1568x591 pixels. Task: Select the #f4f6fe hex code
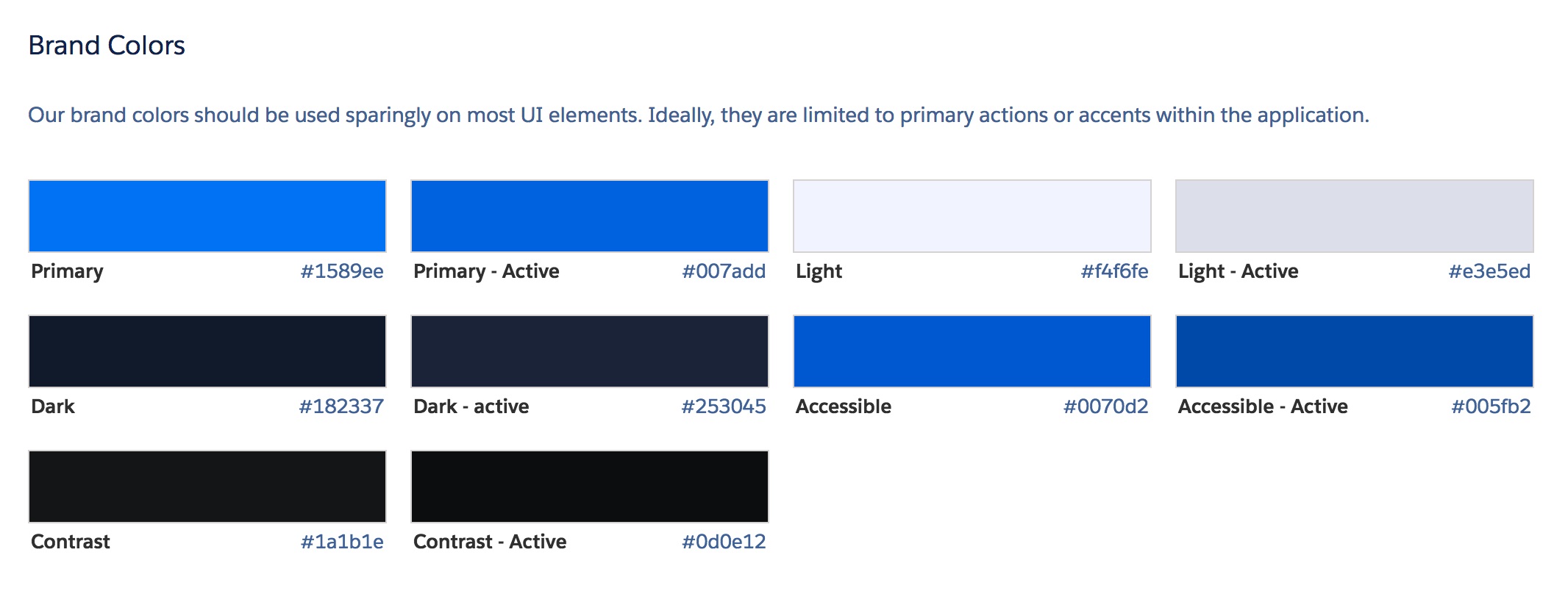[1114, 271]
